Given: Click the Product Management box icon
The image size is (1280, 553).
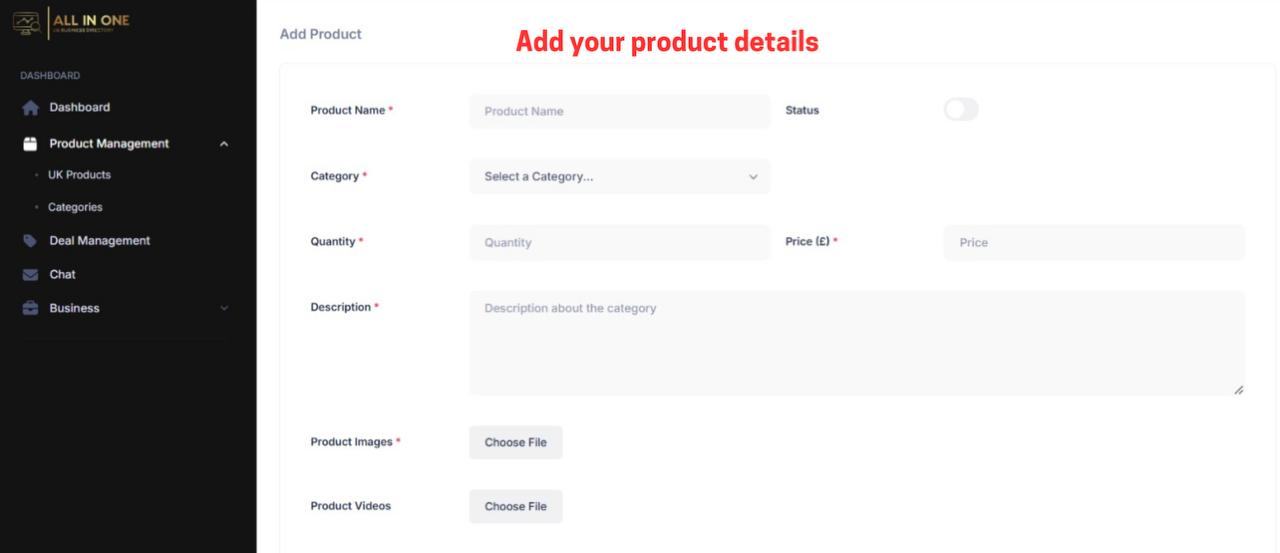Looking at the screenshot, I should [30, 144].
